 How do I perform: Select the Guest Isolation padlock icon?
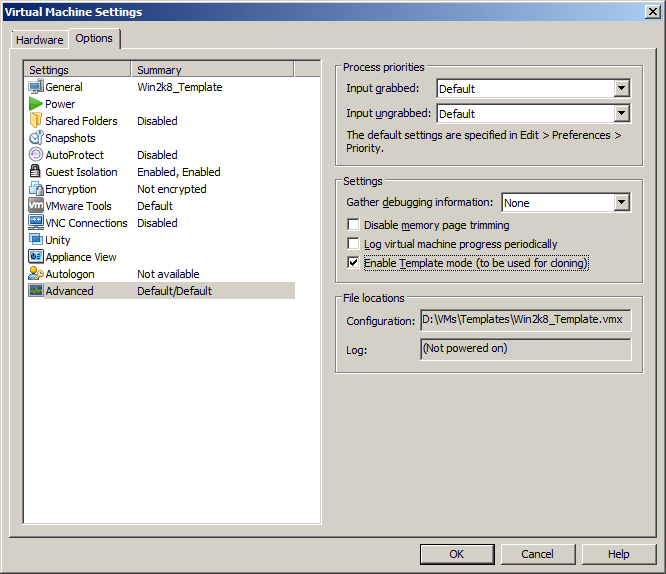(x=35, y=171)
